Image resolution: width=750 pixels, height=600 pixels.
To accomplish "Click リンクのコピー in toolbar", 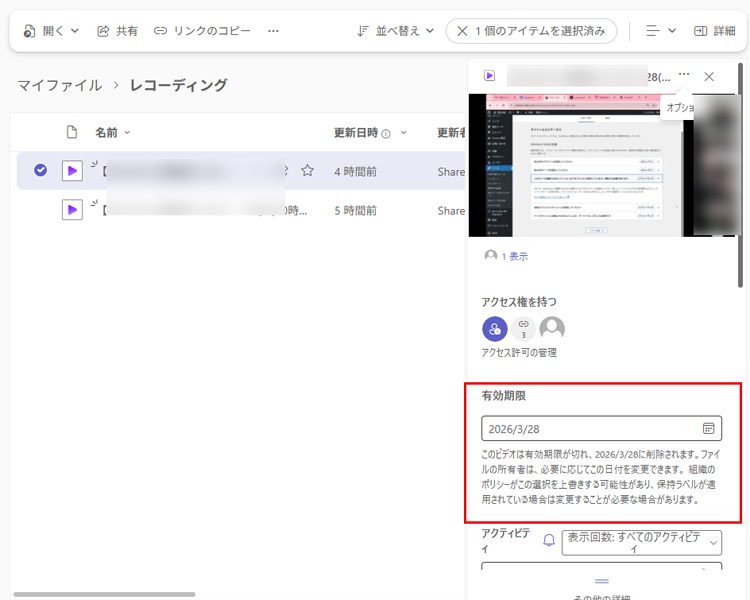I will point(202,31).
